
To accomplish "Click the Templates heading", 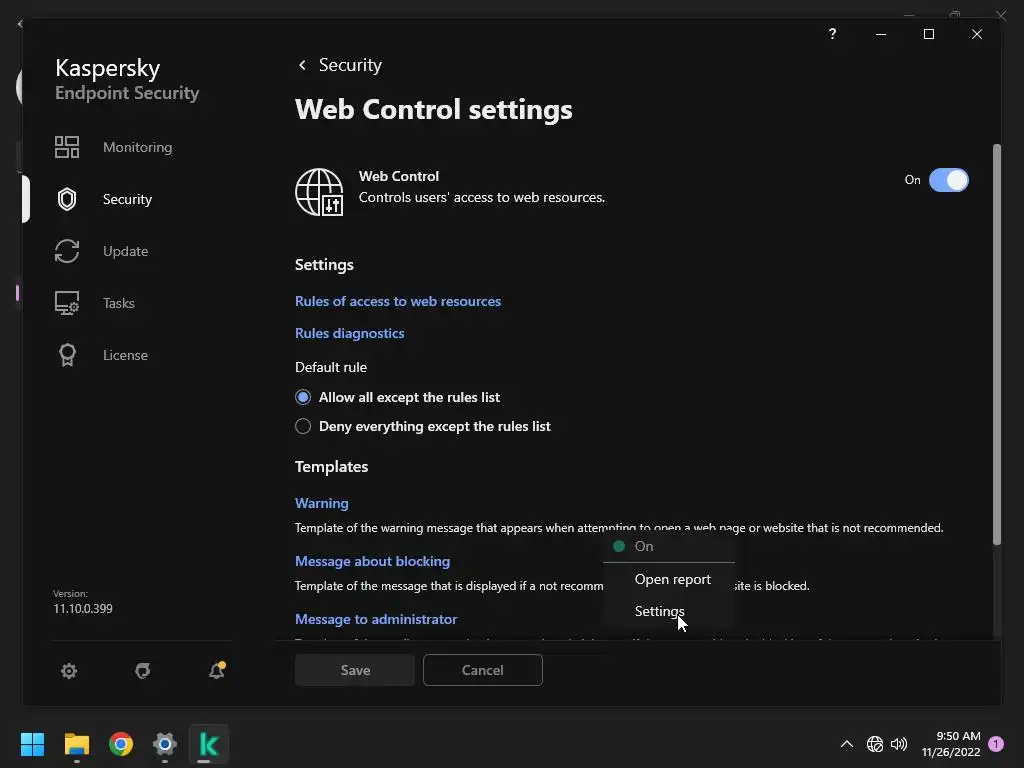I will pos(331,466).
